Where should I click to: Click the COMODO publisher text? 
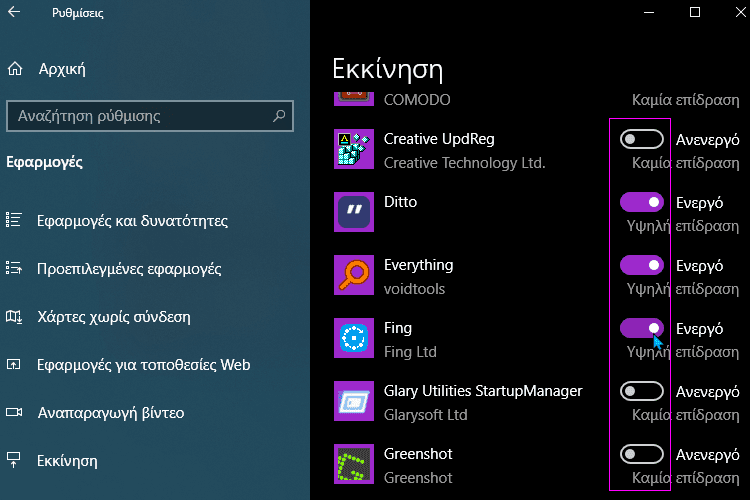pyautogui.click(x=417, y=100)
